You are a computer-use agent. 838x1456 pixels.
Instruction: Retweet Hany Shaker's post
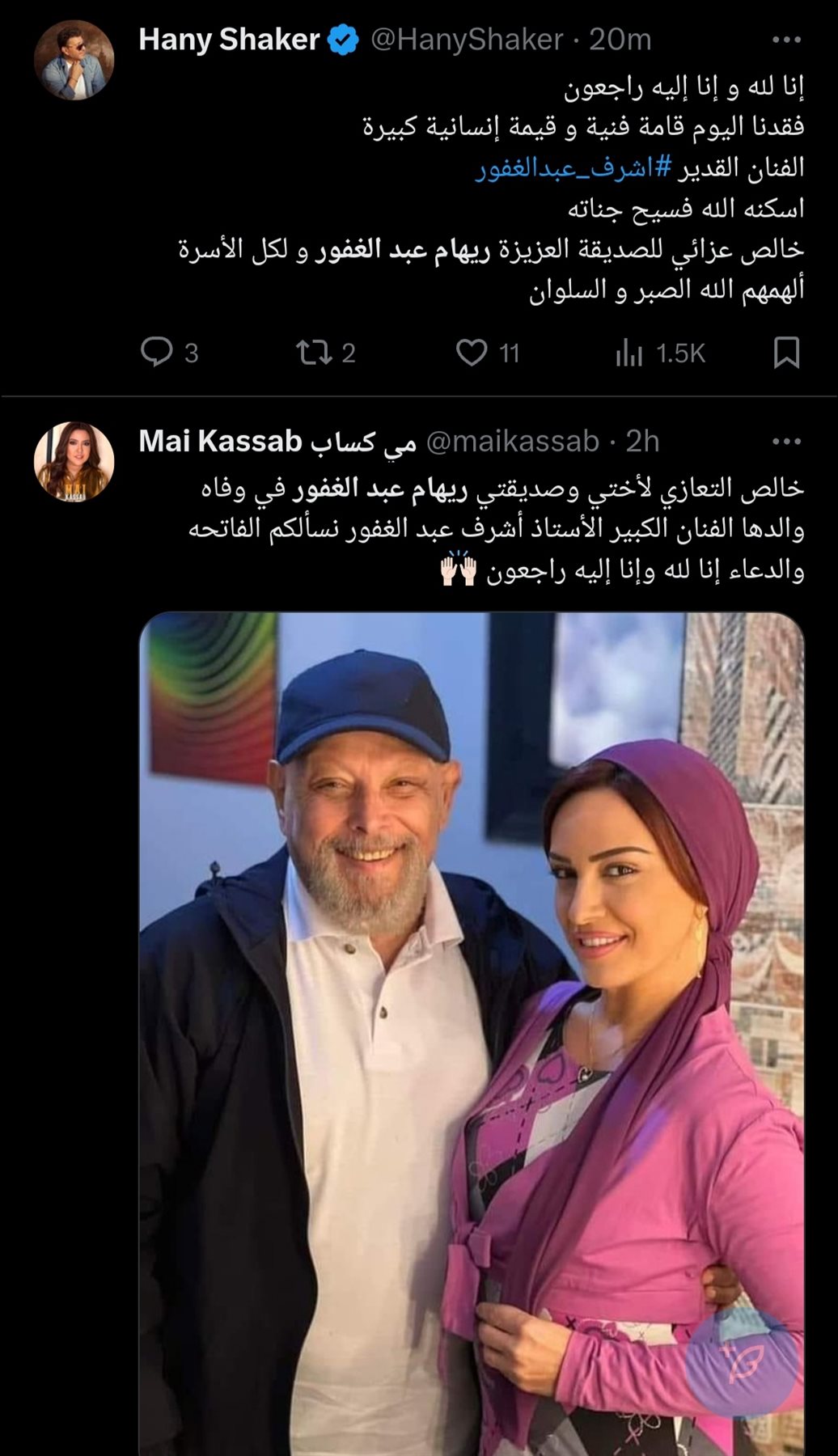click(x=313, y=353)
